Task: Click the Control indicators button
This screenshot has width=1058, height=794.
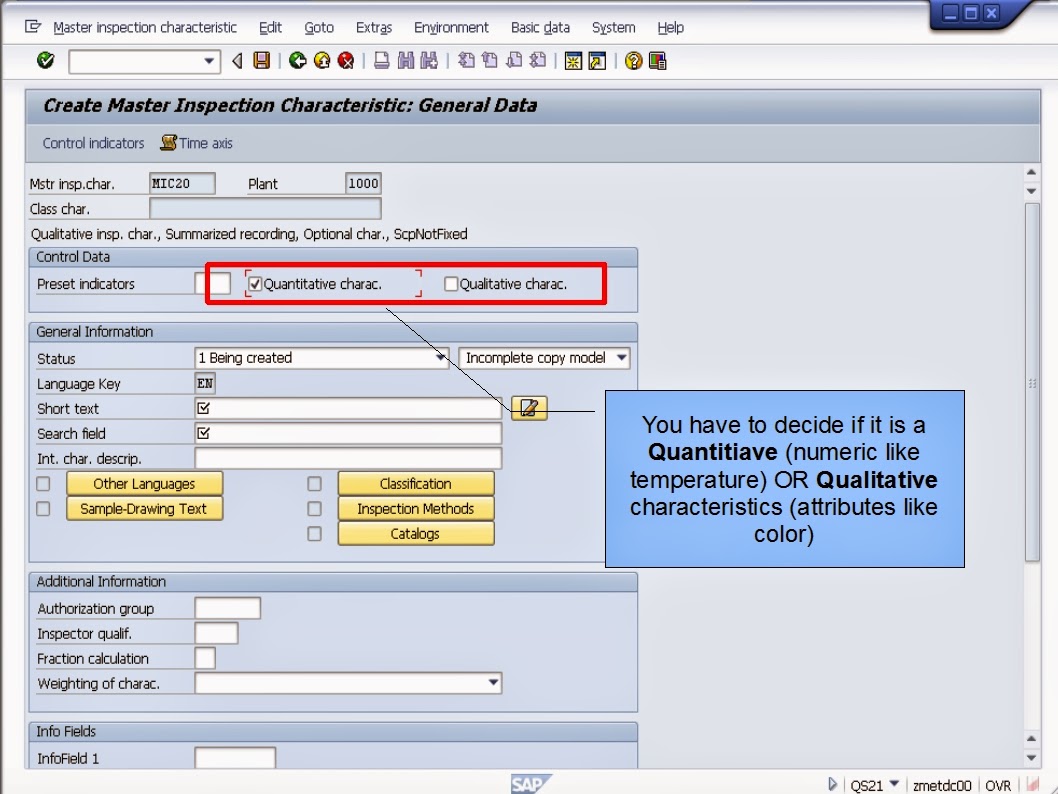Action: 92,143
